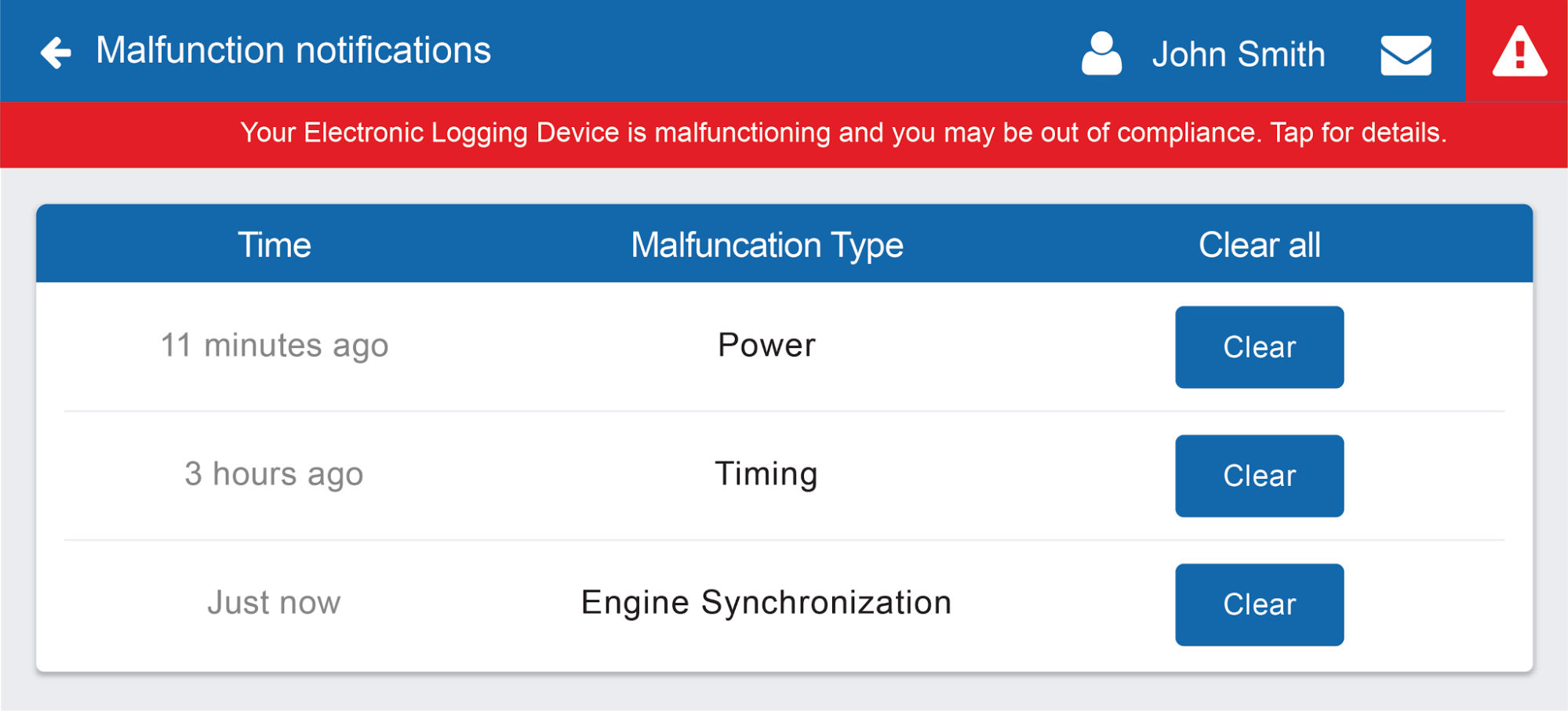Go back using the arrow icon
Viewport: 1568px width, 711px height.
coord(56,52)
